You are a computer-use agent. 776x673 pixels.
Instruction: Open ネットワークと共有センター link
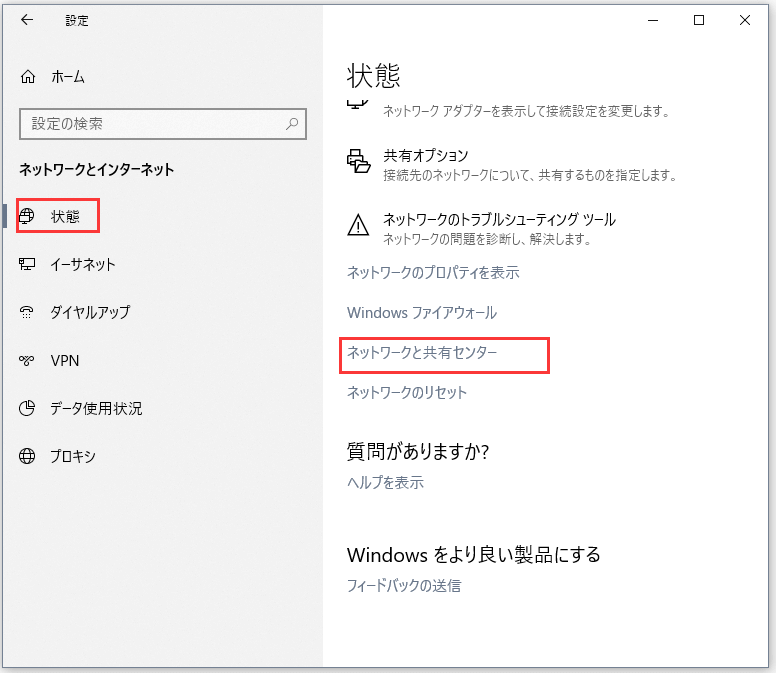422,353
